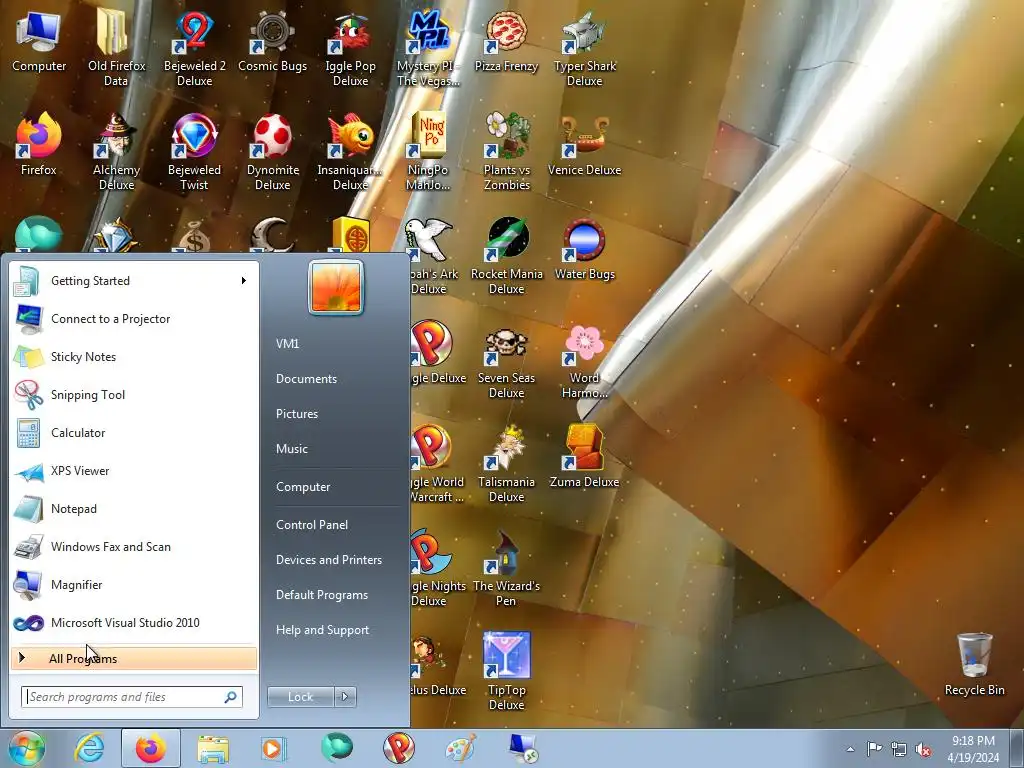Image resolution: width=1024 pixels, height=768 pixels.
Task: Launch Magnifier from Start menu
Action: pyautogui.click(x=134, y=584)
